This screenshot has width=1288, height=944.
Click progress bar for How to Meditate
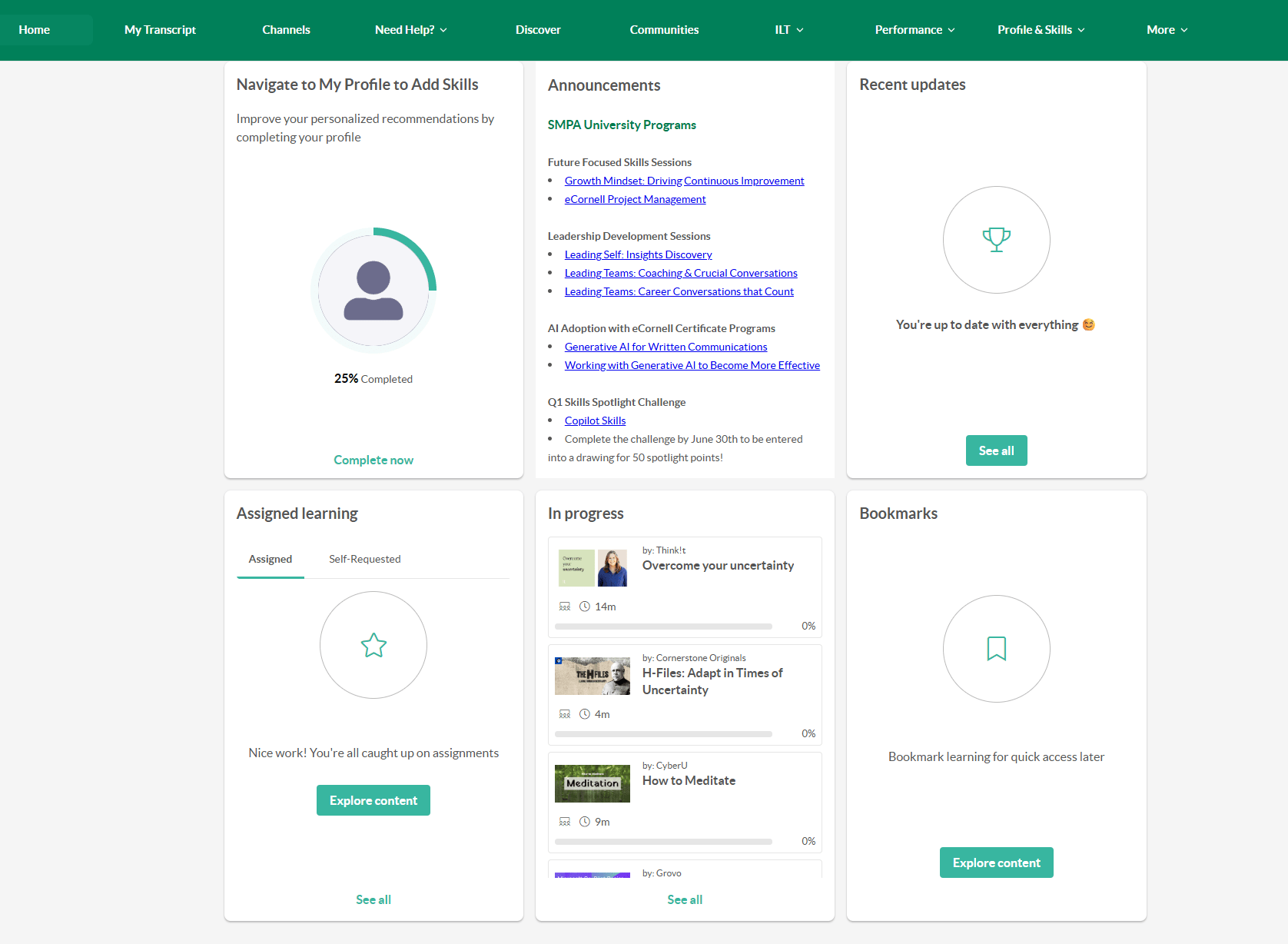pos(663,842)
